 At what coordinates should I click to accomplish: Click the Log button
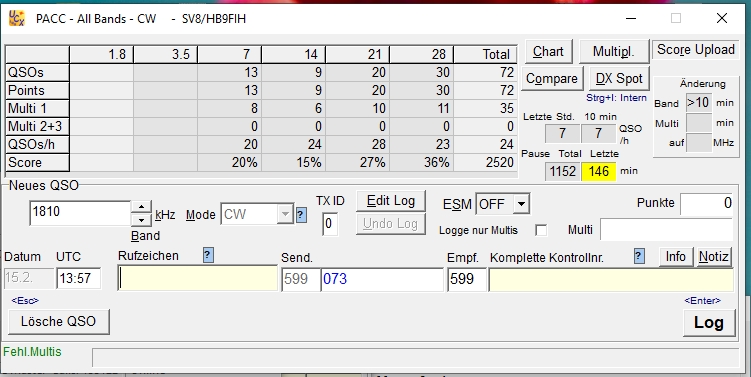pos(709,323)
